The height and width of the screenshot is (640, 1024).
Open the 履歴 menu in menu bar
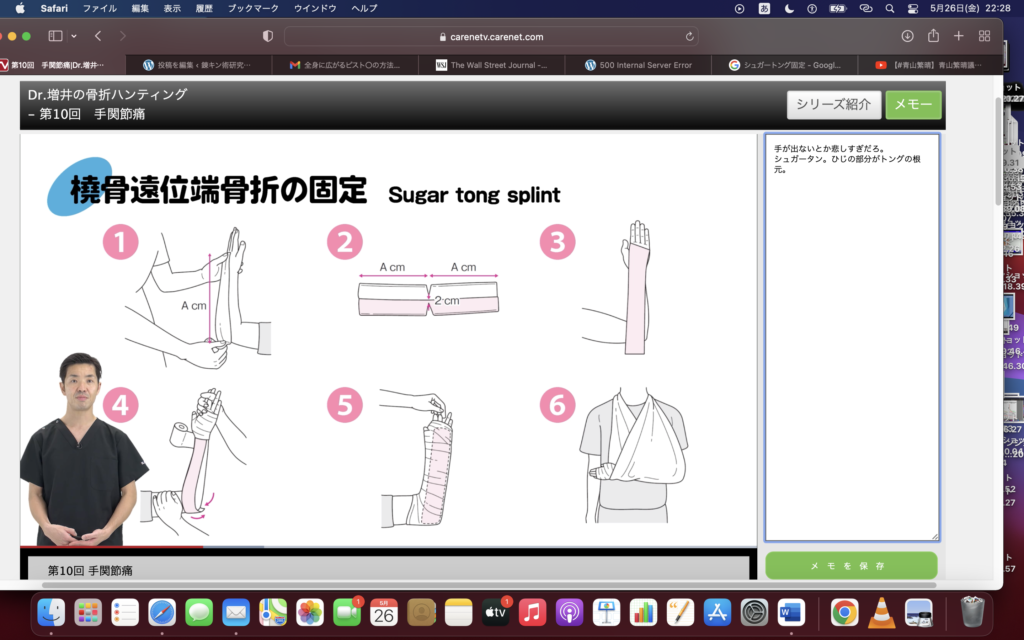click(203, 8)
